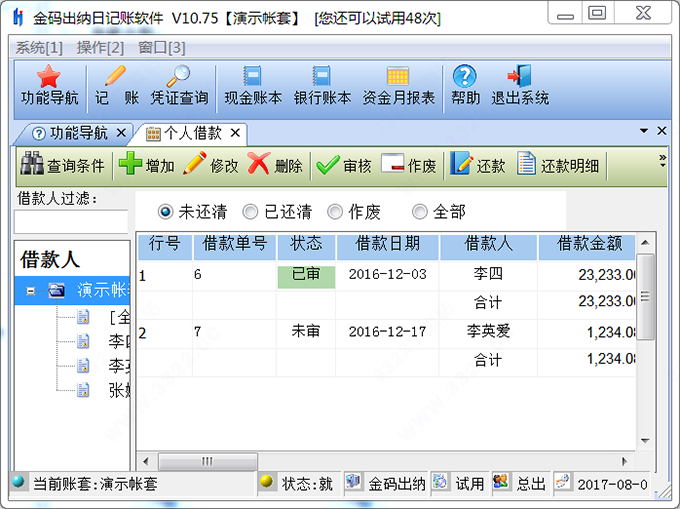Click the 审核 button
The height and width of the screenshot is (509, 680).
point(343,166)
